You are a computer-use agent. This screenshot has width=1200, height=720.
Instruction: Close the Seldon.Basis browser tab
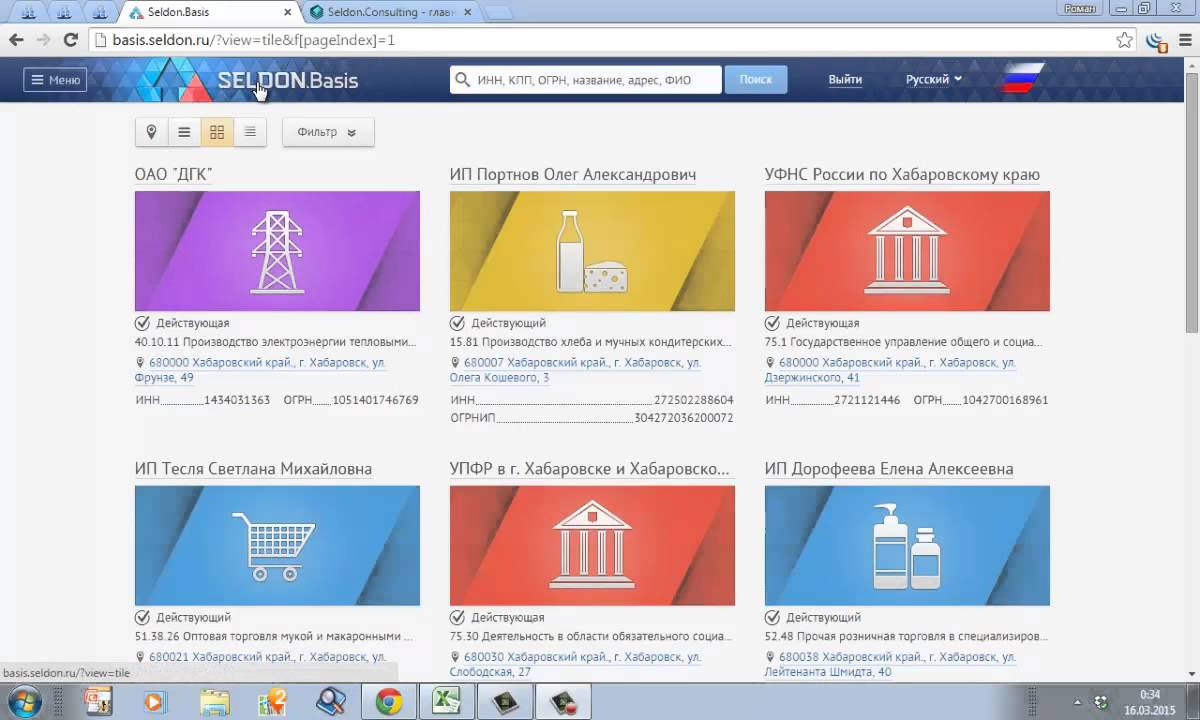point(288,12)
